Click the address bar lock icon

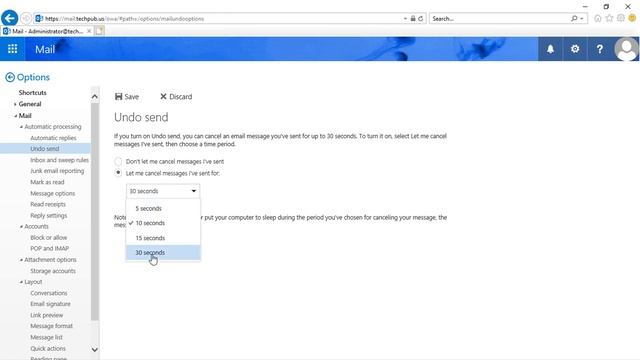coord(413,18)
